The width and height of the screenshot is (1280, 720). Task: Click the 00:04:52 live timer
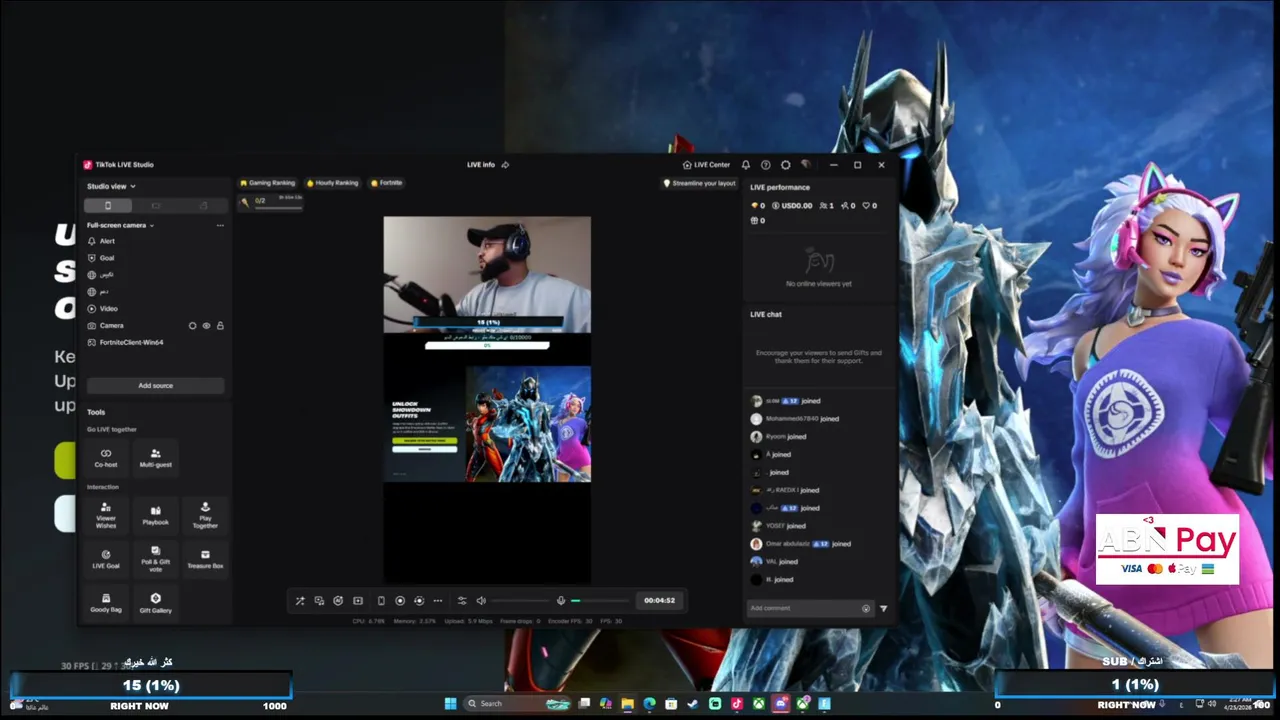pos(659,601)
